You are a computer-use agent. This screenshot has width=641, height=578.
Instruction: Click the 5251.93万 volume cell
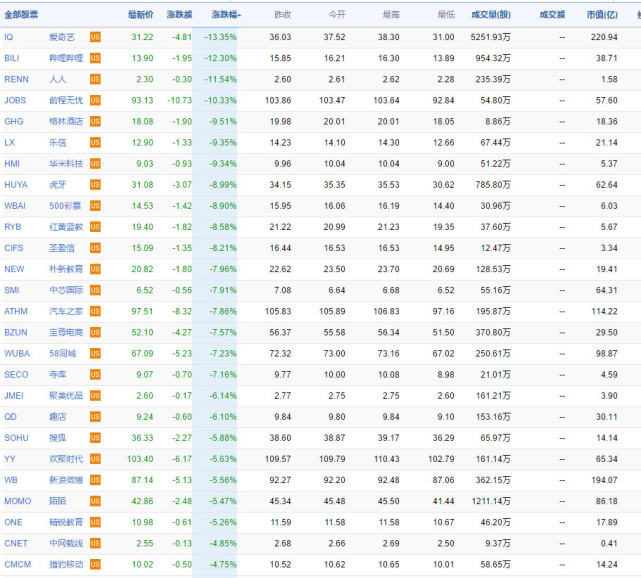491,37
